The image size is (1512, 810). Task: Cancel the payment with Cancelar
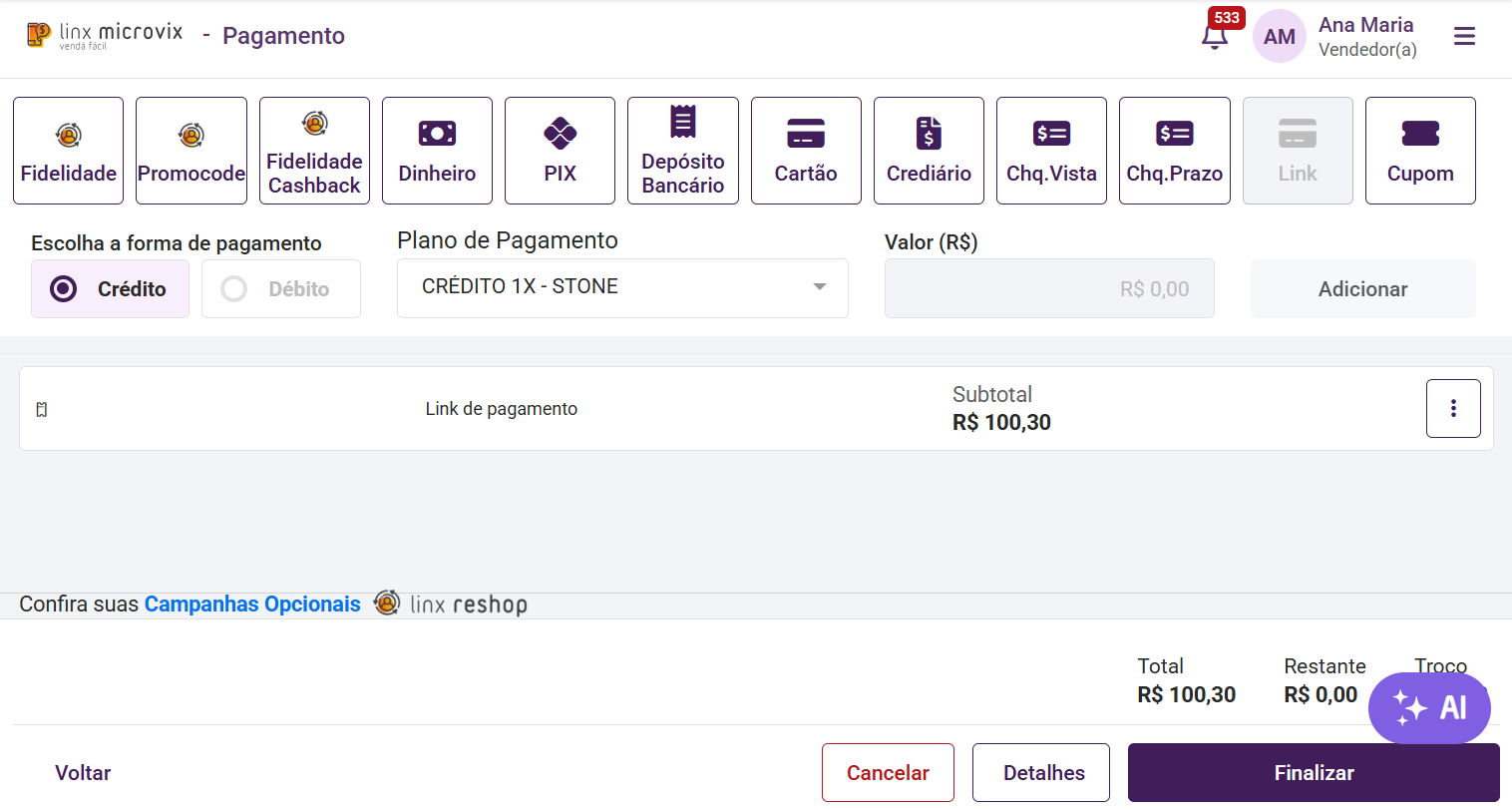888,773
